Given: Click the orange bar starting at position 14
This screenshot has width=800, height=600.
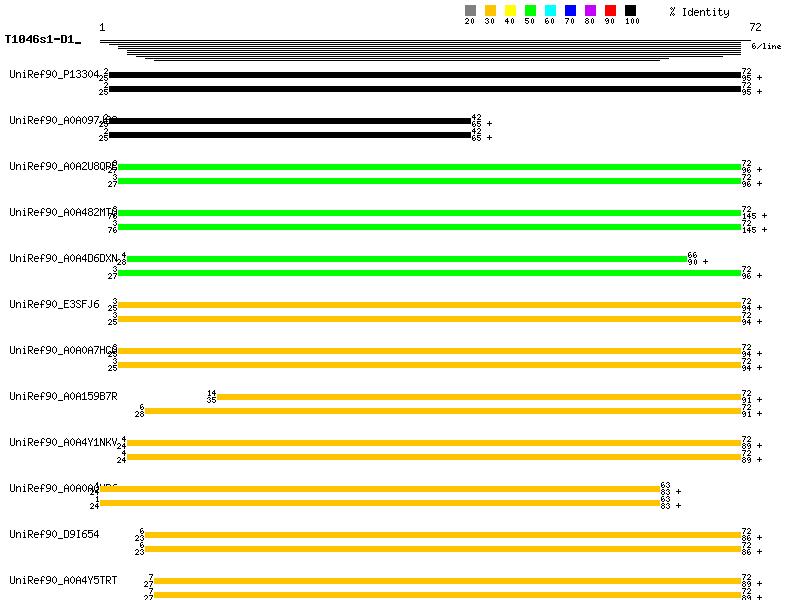Looking at the screenshot, I should (x=478, y=397).
